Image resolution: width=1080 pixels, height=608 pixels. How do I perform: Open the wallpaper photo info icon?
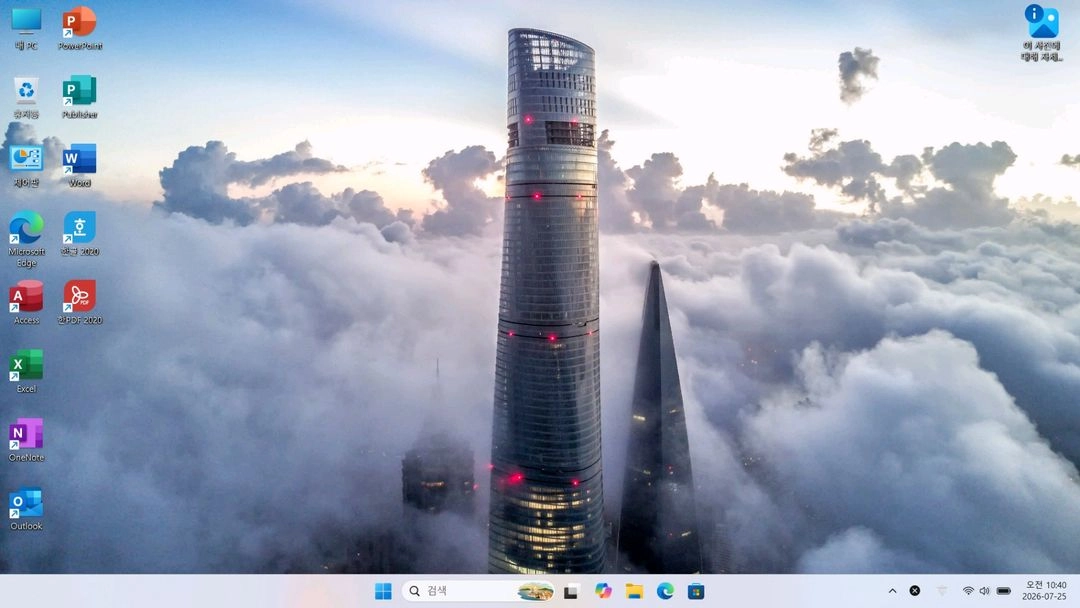[1041, 33]
